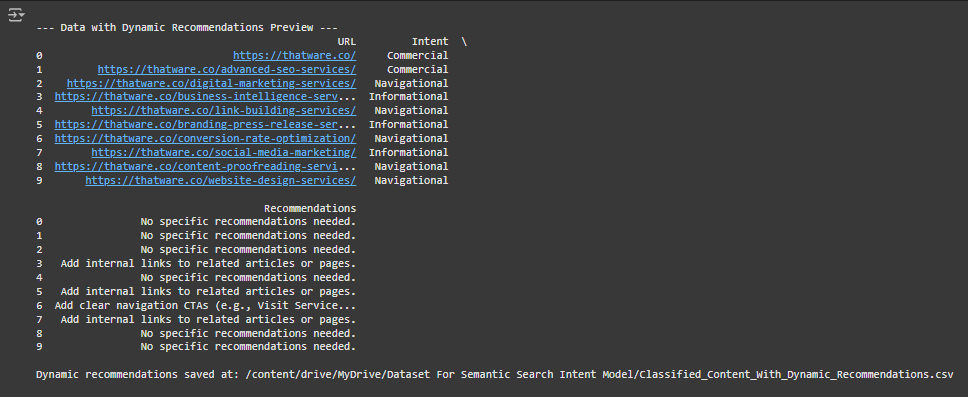
Task: Click 'Navigational' intent in row 6
Action: [411, 139]
